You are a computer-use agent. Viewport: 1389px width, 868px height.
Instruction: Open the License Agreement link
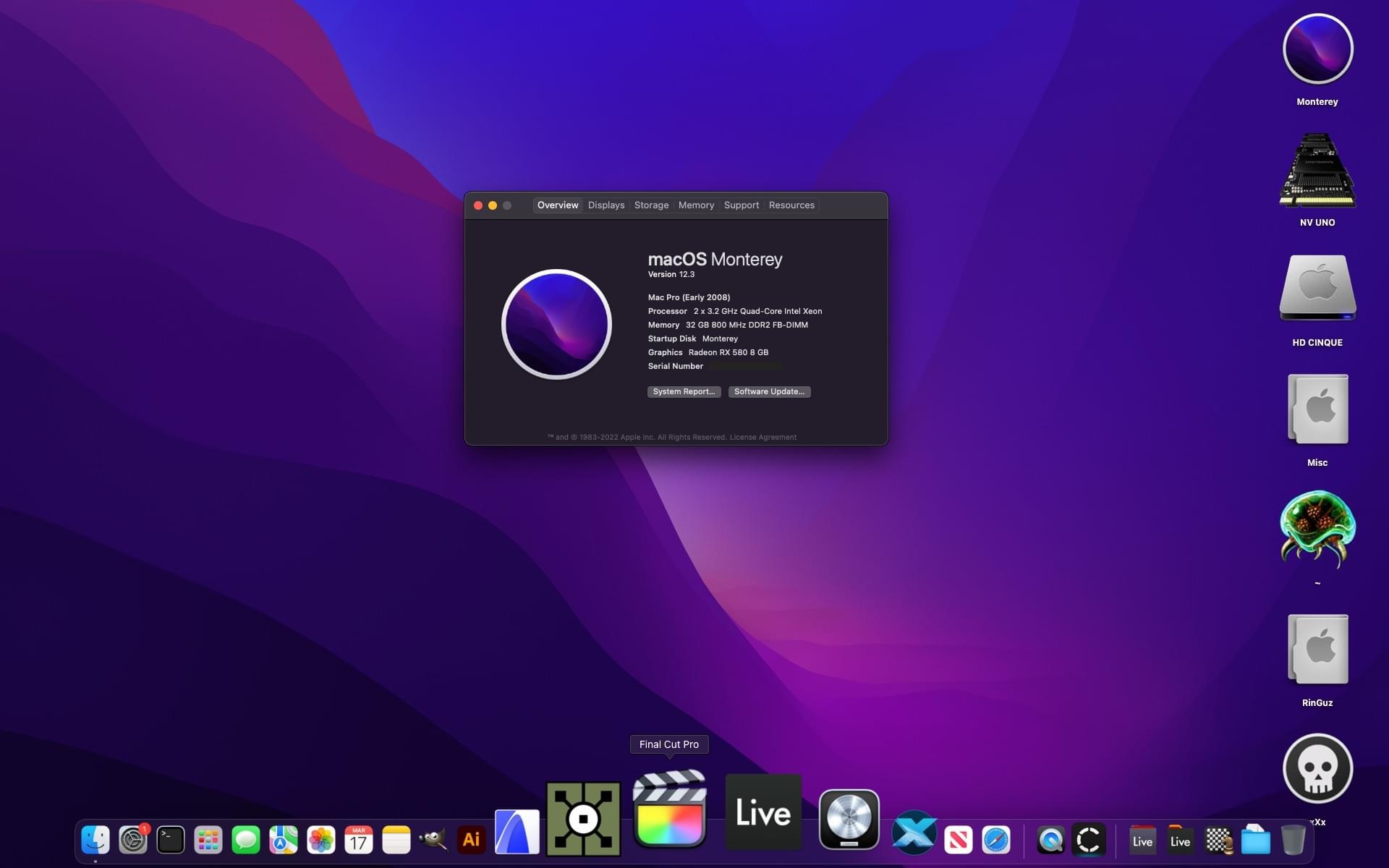(763, 437)
